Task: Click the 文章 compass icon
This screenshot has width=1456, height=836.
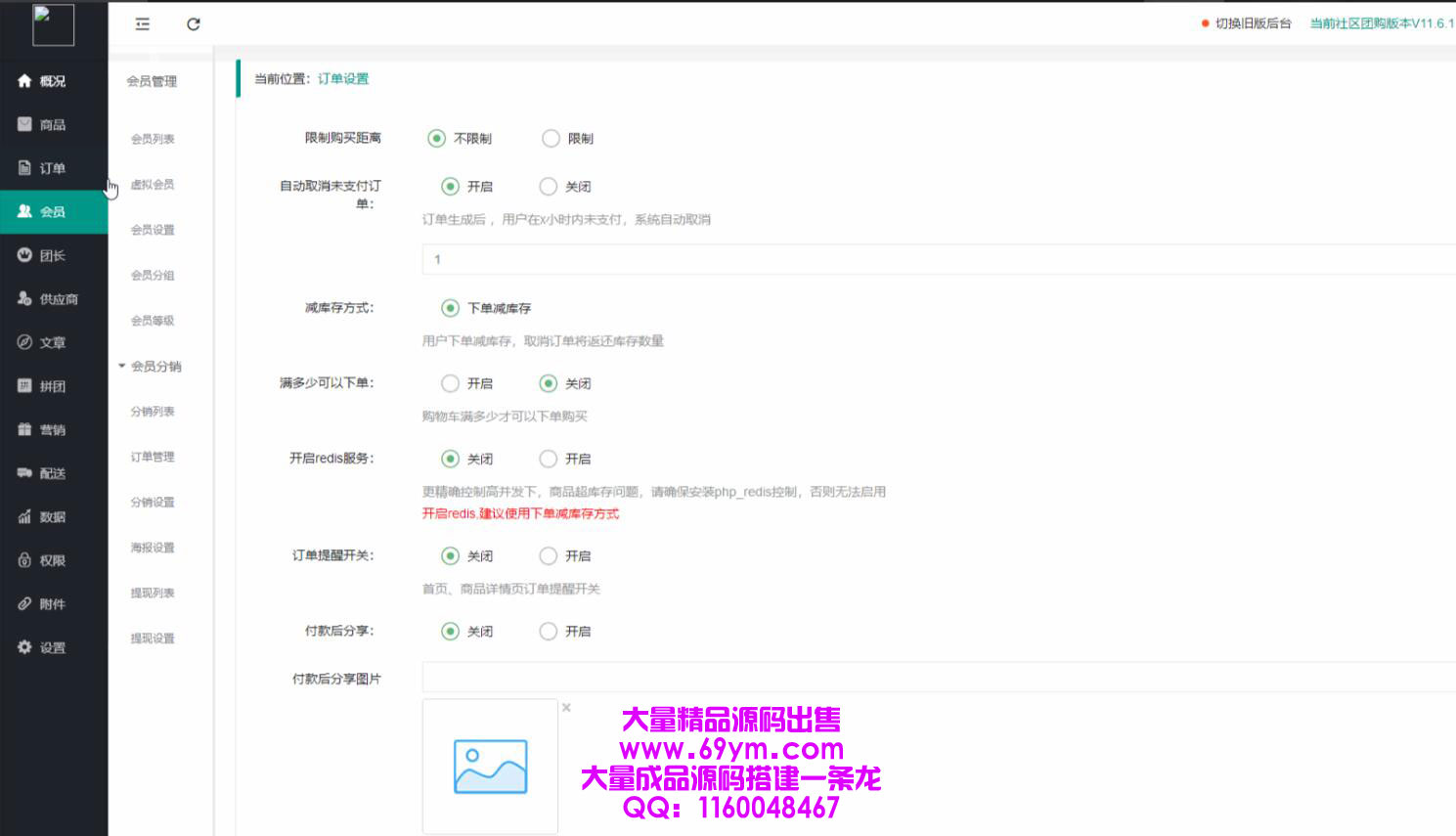Action: click(x=24, y=342)
